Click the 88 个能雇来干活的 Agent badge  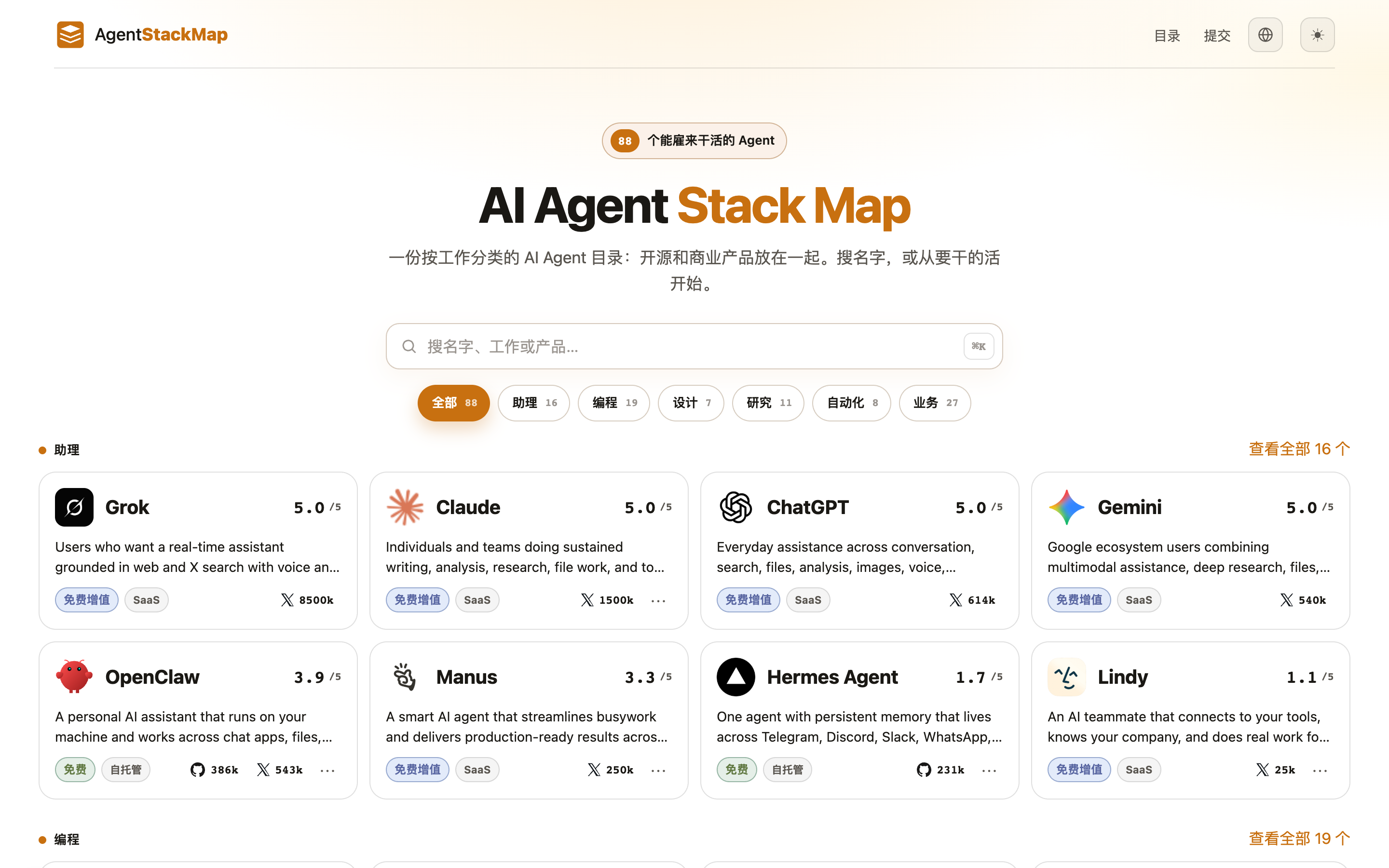click(694, 141)
